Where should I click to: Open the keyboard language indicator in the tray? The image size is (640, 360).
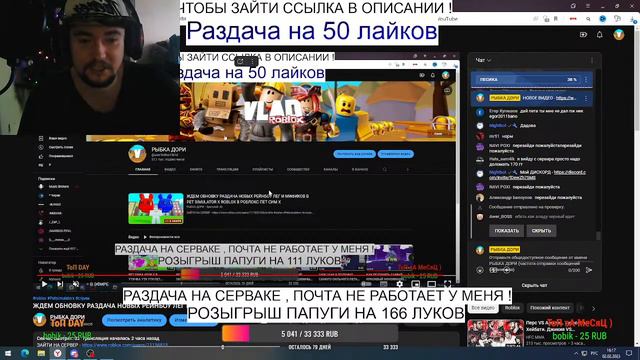click(x=595, y=353)
